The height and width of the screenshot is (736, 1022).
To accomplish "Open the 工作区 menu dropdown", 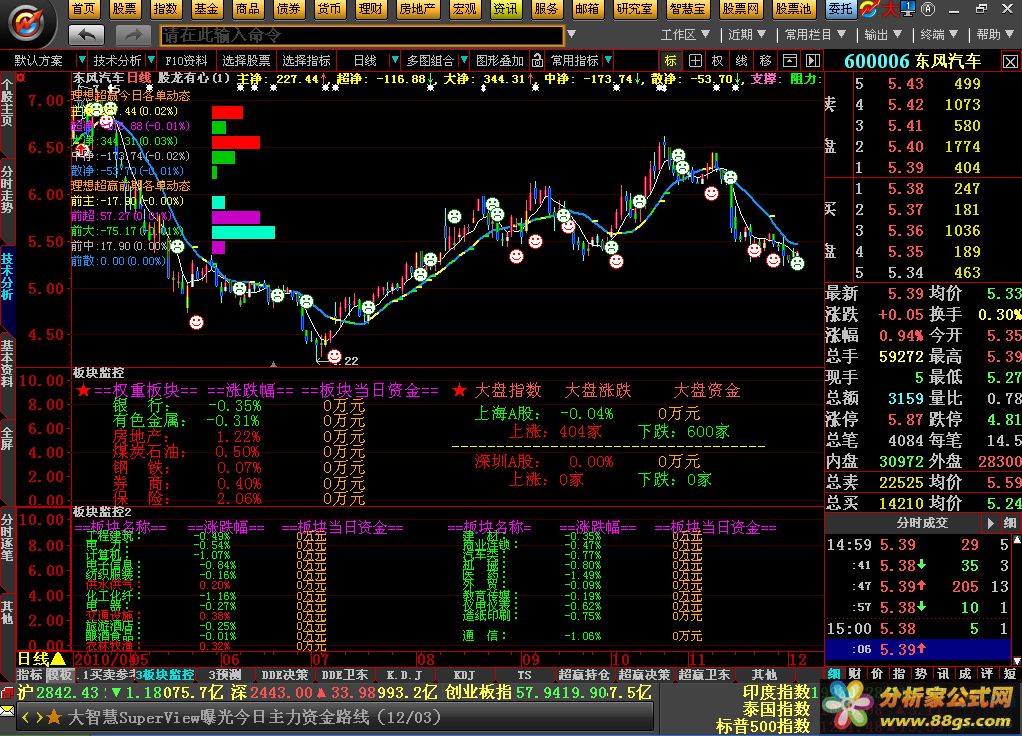I will [685, 35].
